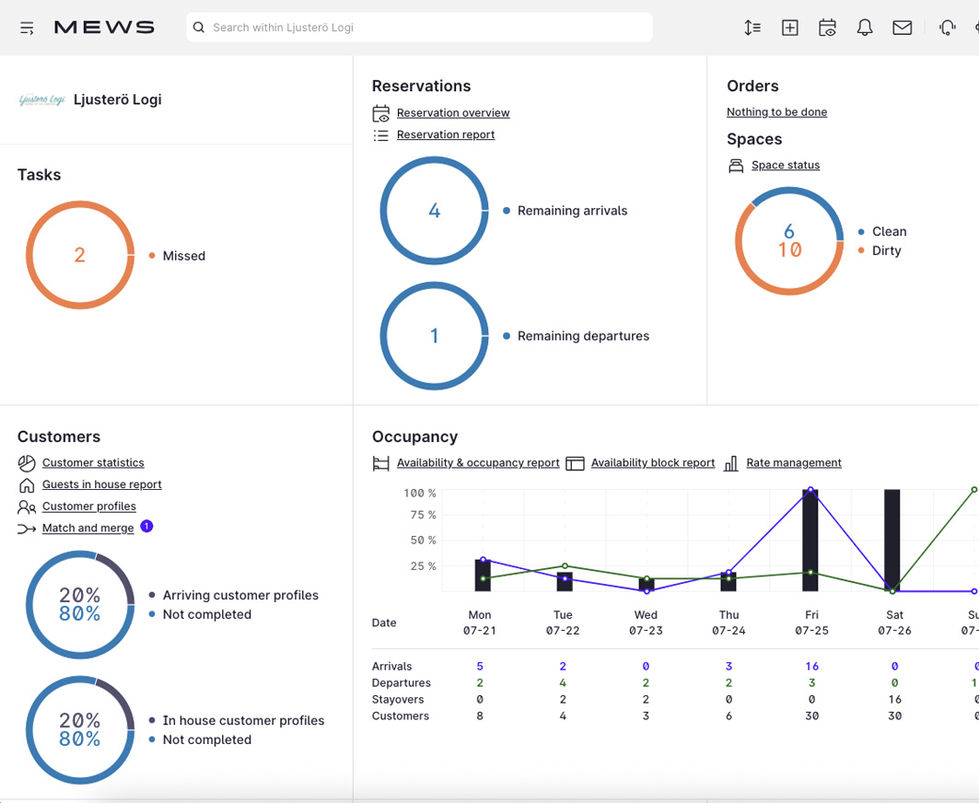Click the In house customer profiles legend label
The image size is (979, 803).
[x=244, y=721]
